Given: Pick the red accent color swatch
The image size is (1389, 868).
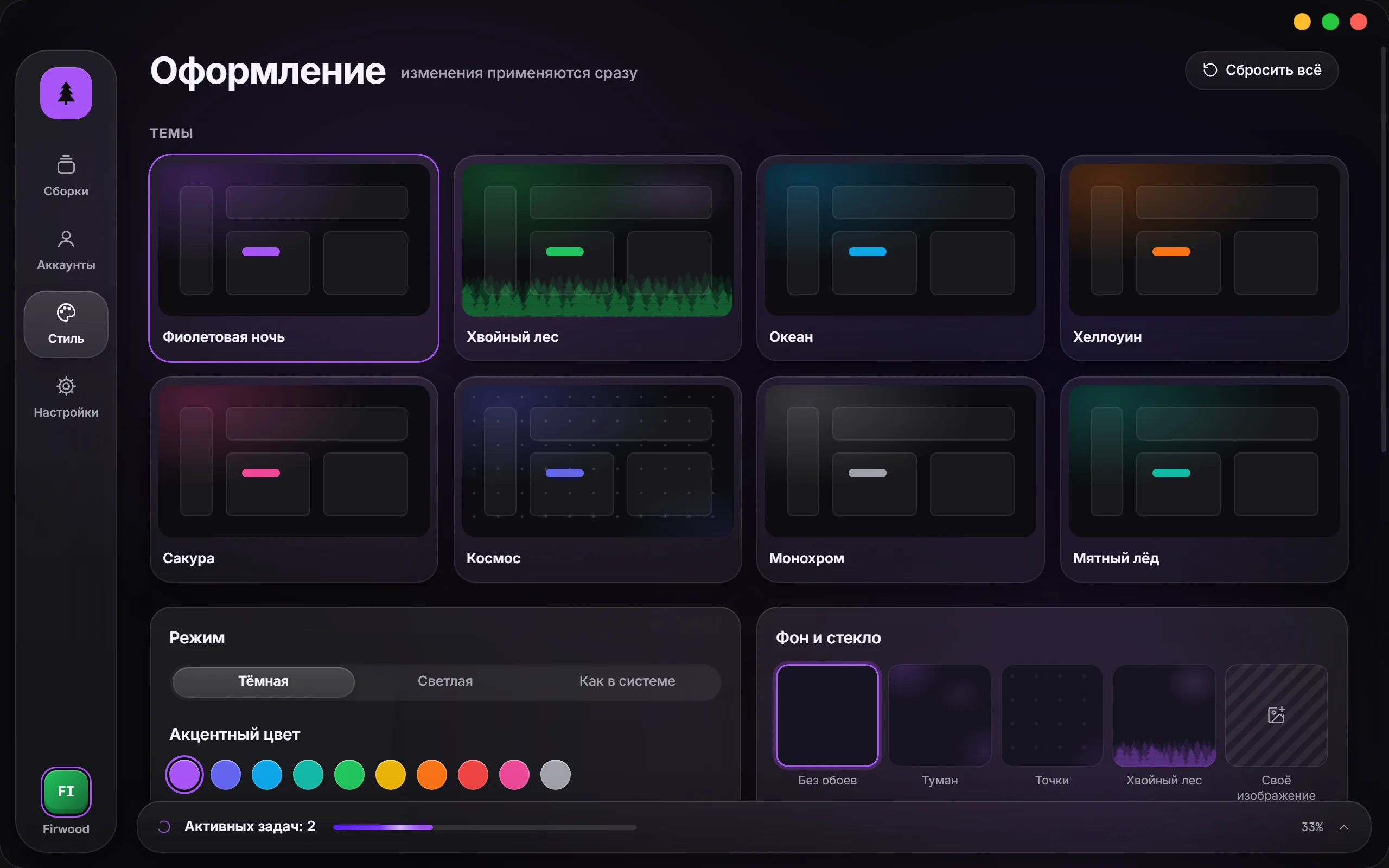Looking at the screenshot, I should 473,775.
